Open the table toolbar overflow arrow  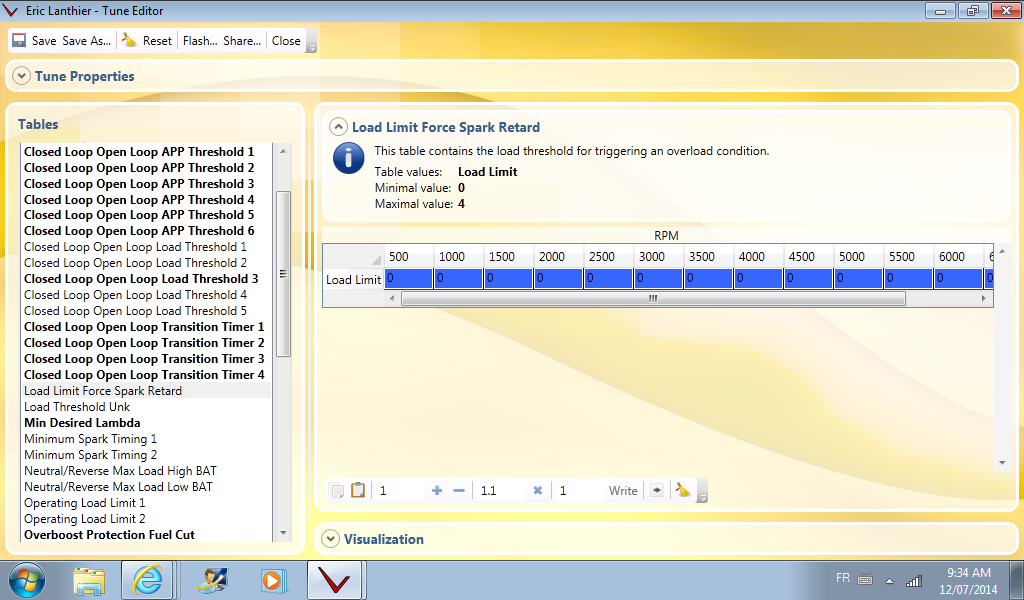tap(703, 497)
